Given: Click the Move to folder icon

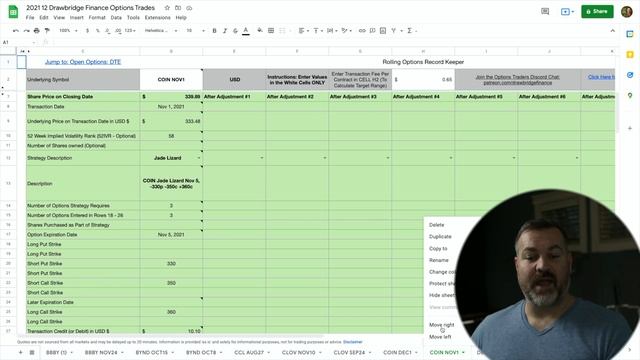Looking at the screenshot, I should [x=178, y=8].
